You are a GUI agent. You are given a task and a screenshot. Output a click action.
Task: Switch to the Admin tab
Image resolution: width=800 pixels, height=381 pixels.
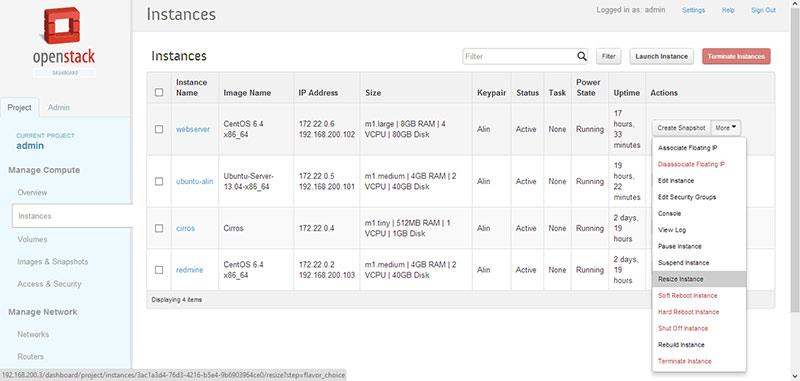click(x=59, y=108)
